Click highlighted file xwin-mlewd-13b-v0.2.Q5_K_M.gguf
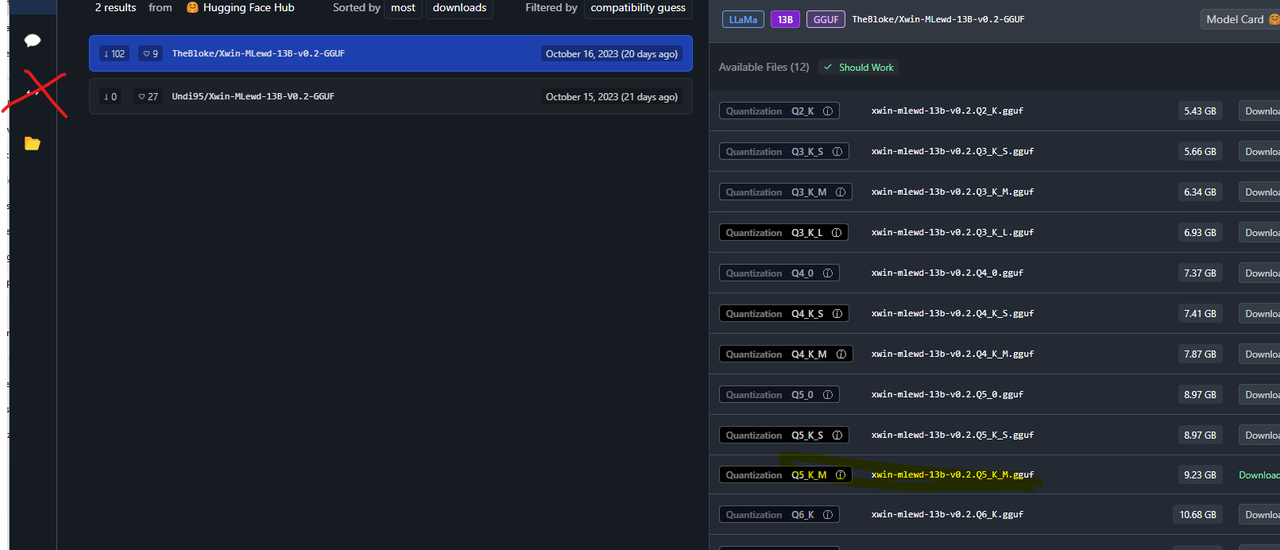 (x=952, y=475)
